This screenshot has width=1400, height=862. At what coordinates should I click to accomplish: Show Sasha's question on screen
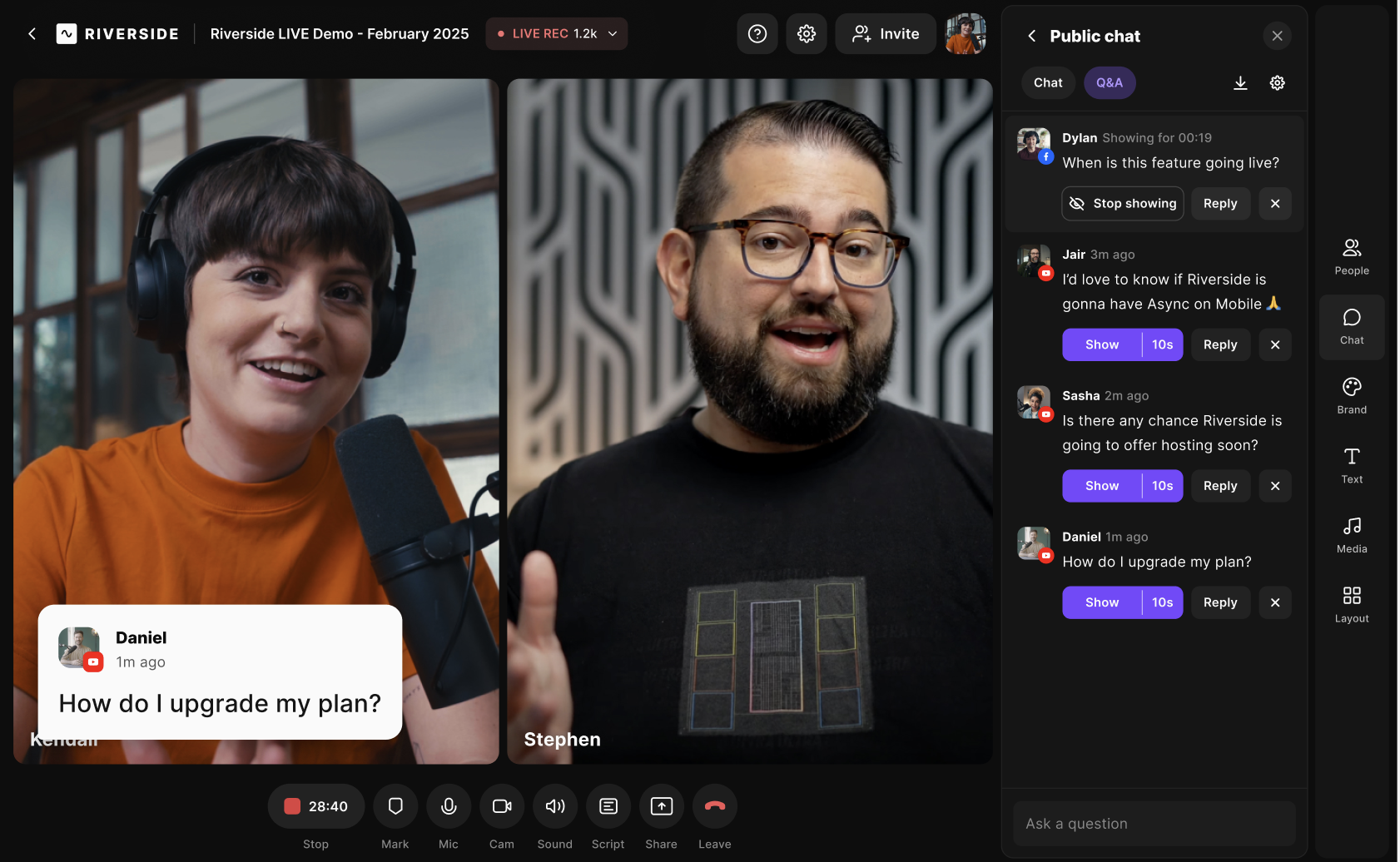pyautogui.click(x=1101, y=486)
